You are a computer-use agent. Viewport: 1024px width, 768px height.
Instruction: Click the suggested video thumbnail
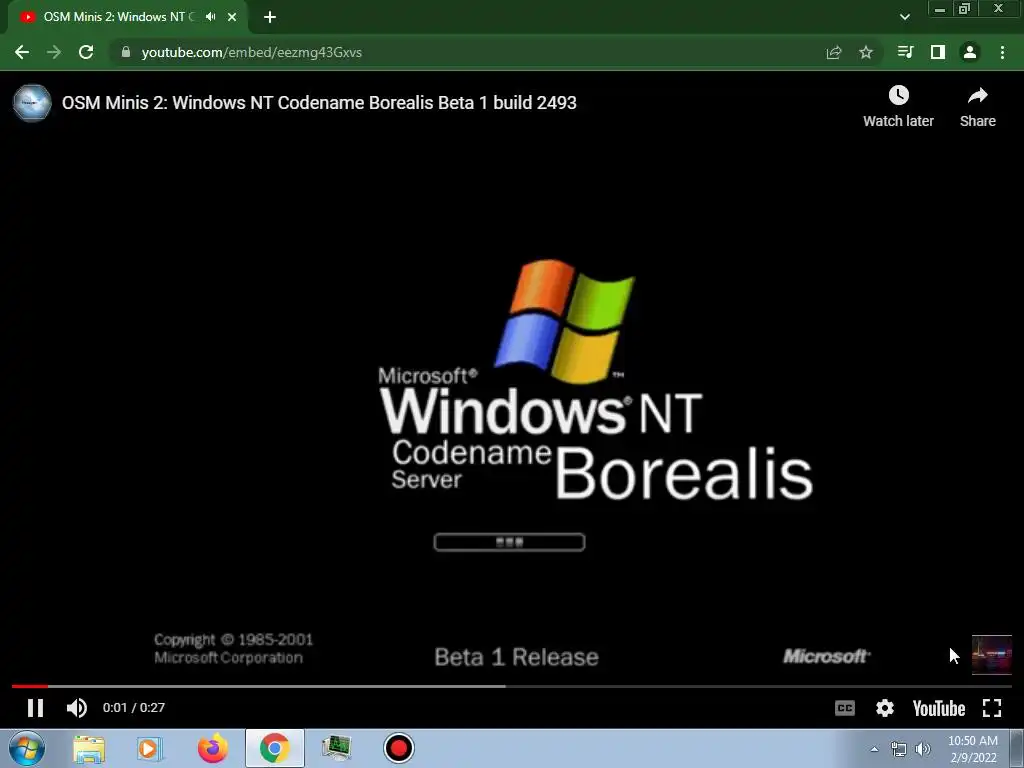991,654
